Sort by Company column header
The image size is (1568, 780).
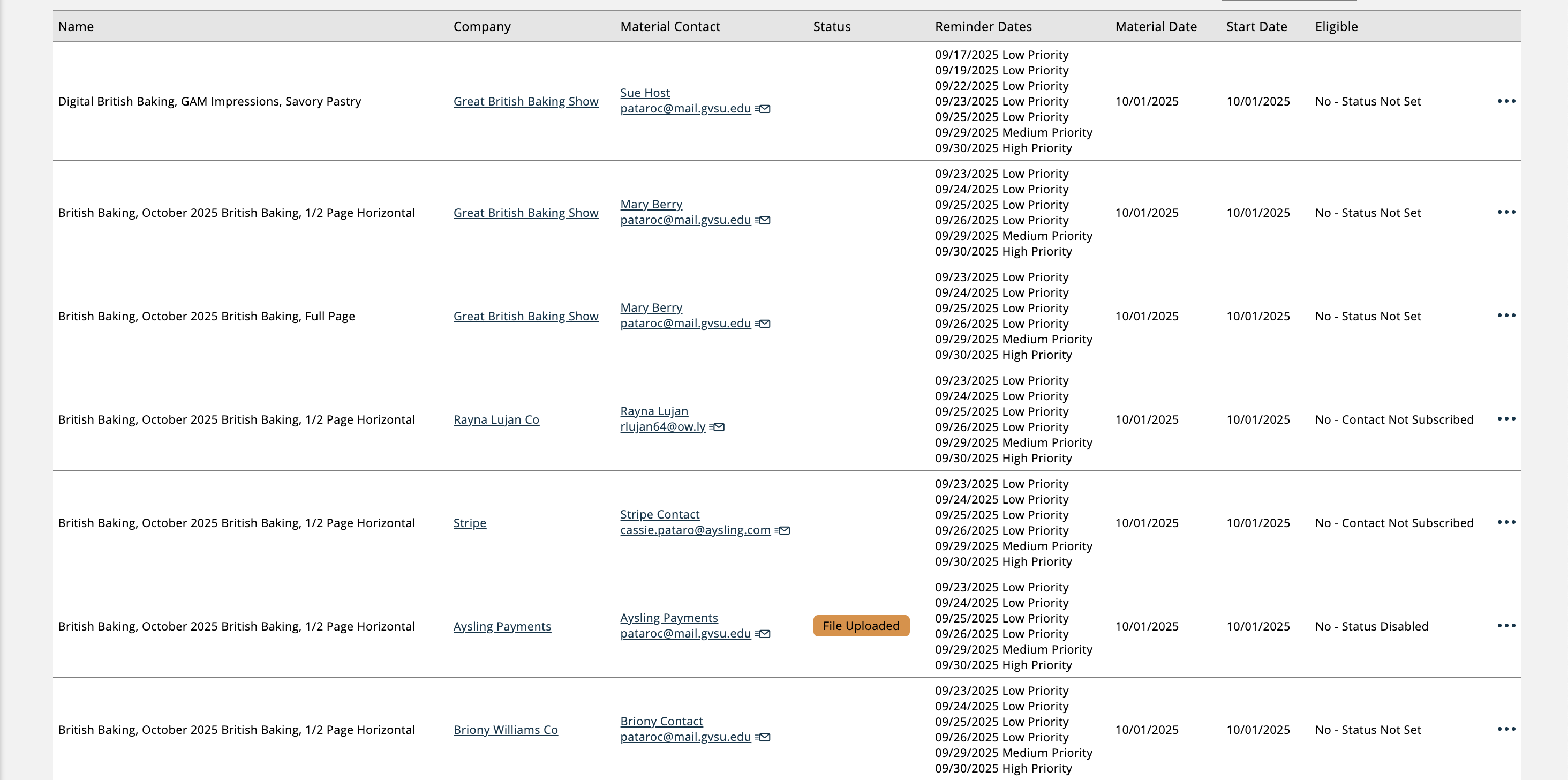click(x=481, y=27)
